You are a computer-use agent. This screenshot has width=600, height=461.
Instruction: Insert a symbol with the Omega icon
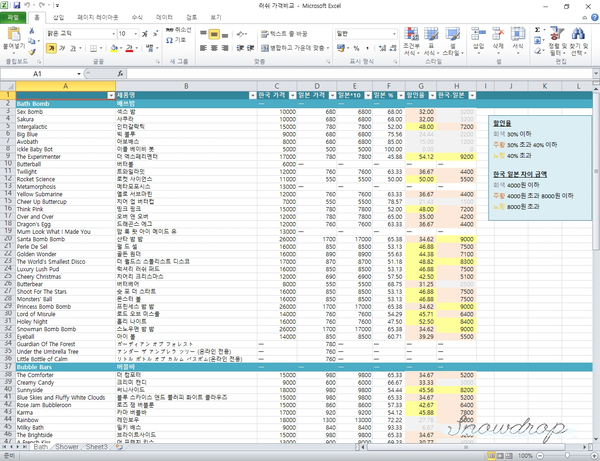(x=176, y=40)
